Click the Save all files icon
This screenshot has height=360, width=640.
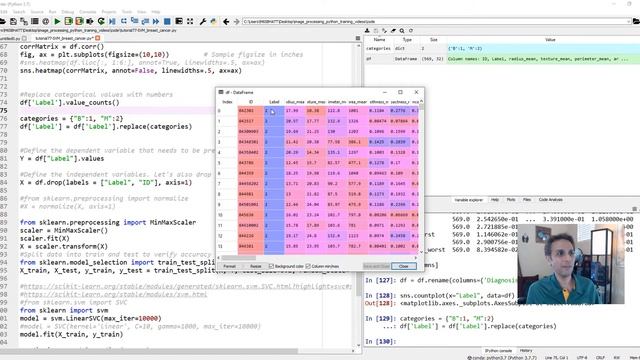pyautogui.click(x=24, y=21)
